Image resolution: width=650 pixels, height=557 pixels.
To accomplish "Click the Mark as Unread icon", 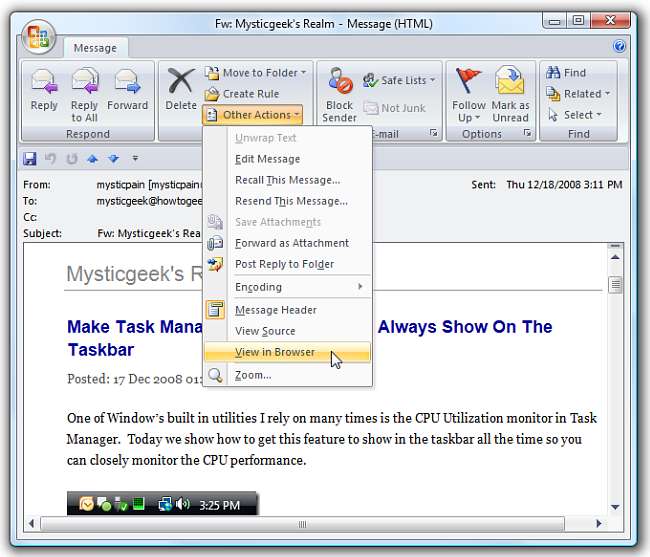I will tap(510, 85).
